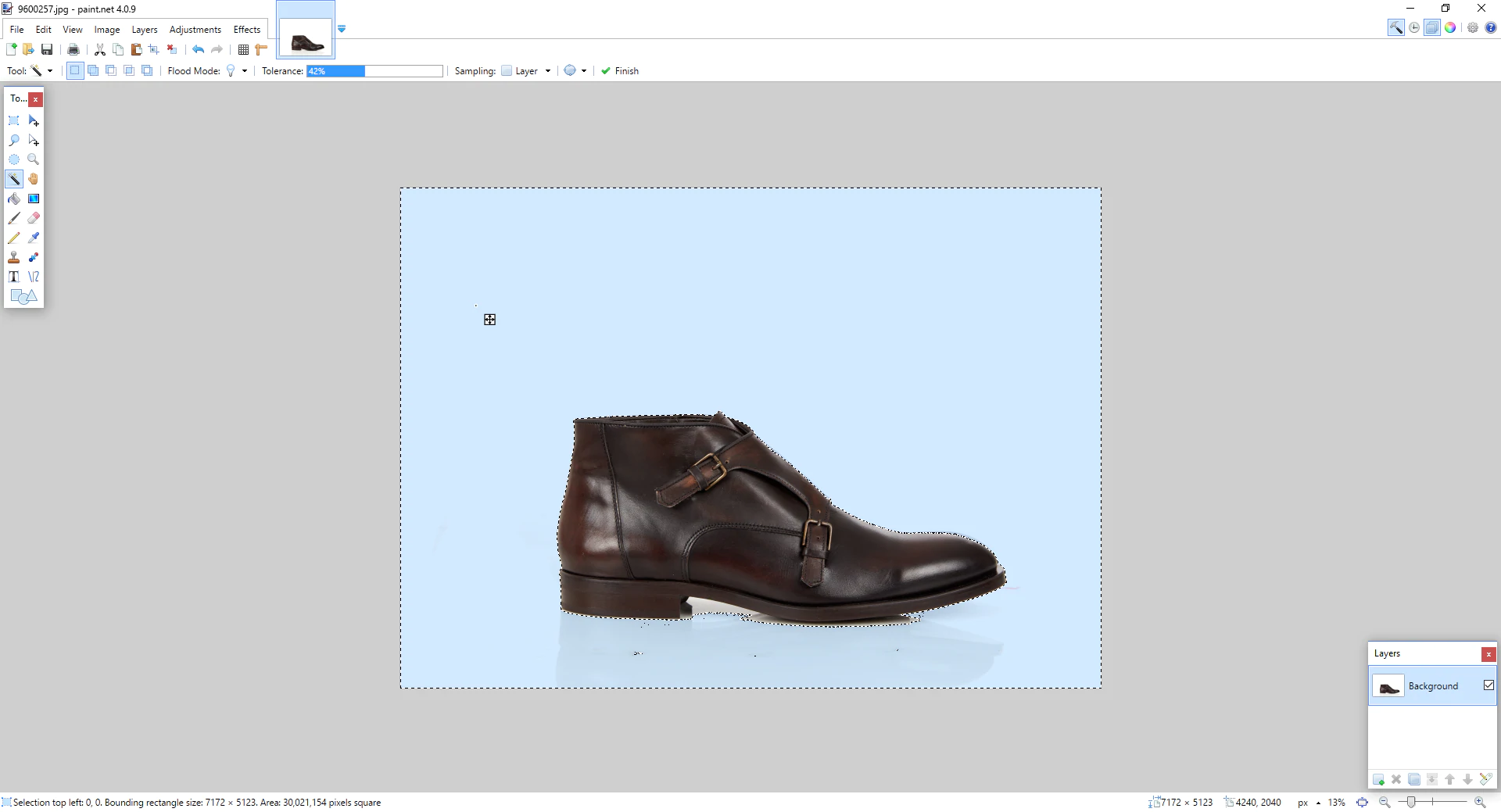Click the Tolerance slider bar
Viewport: 1501px width, 812px height.
[x=374, y=71]
